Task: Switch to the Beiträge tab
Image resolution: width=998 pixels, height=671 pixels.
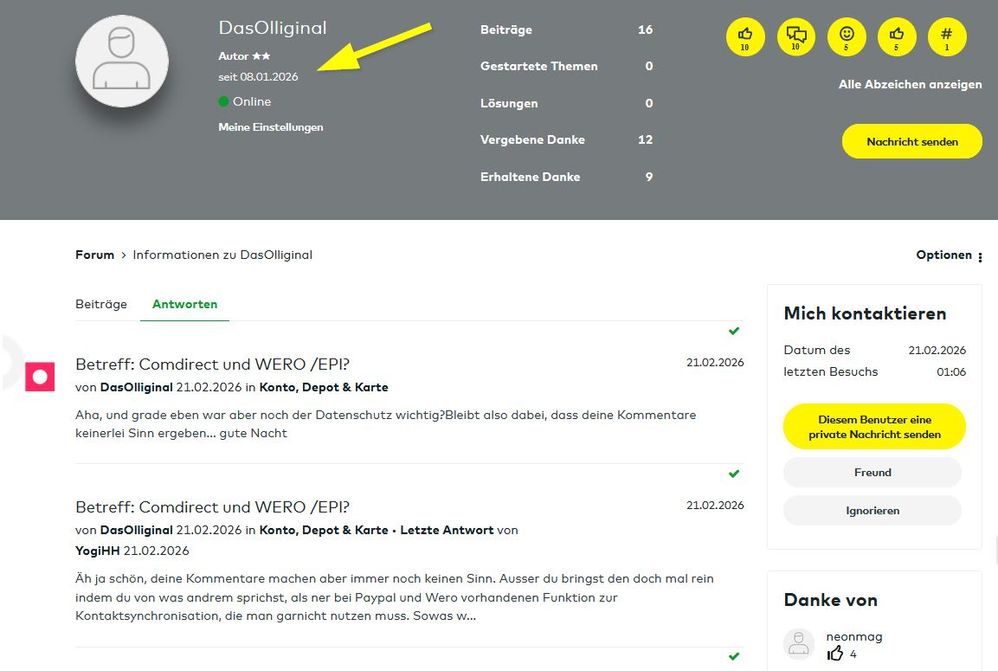Action: 101,304
